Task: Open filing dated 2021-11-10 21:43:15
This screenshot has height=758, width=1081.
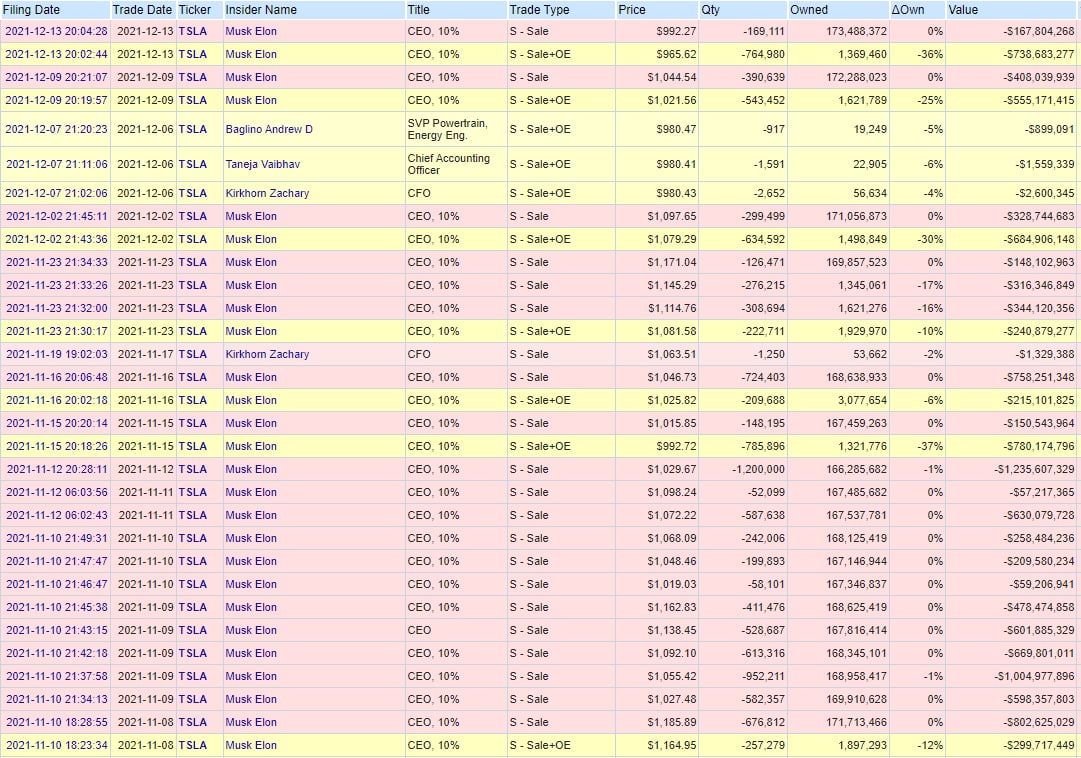Action: (x=57, y=630)
